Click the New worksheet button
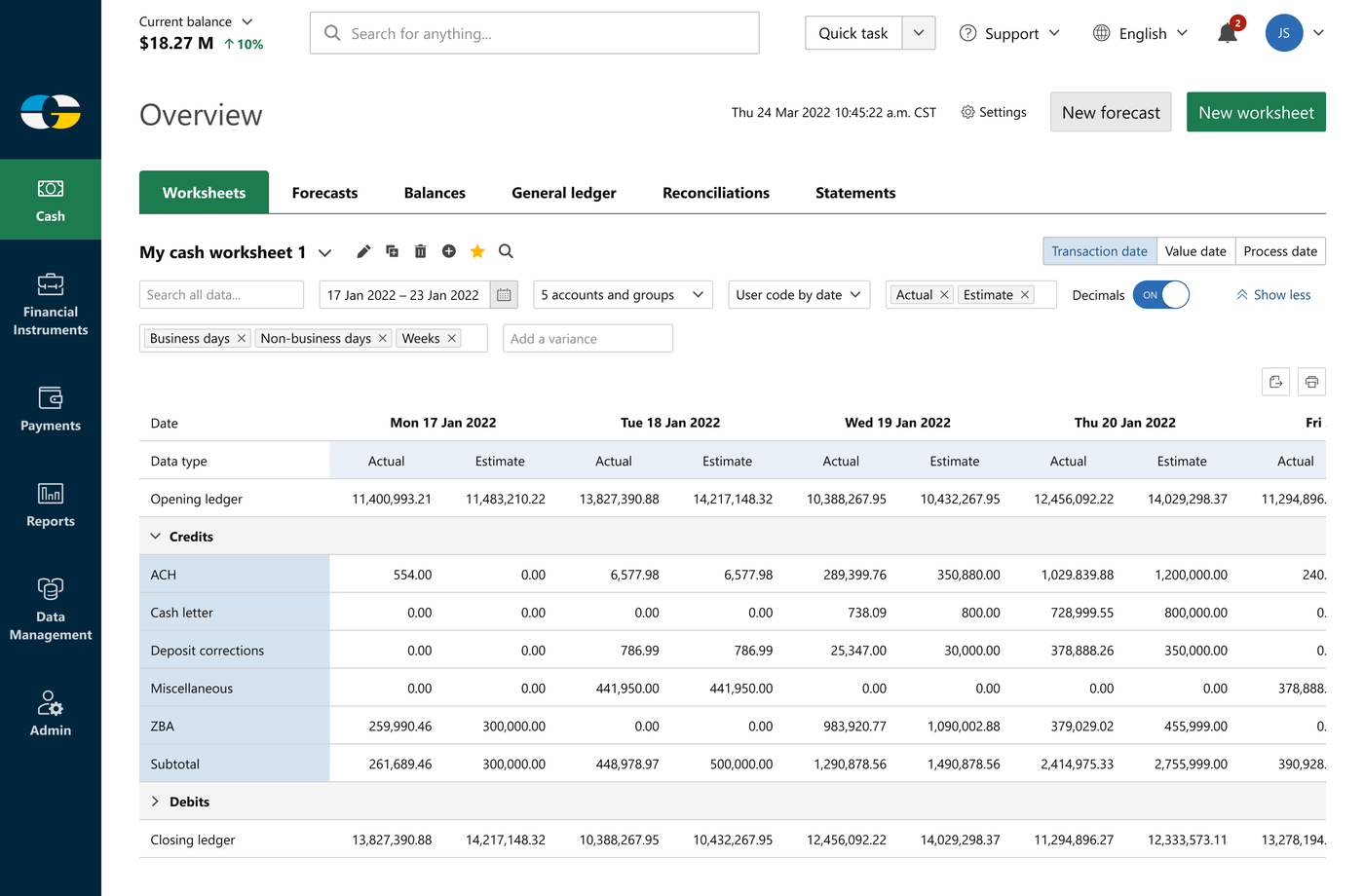1364x896 pixels. (1255, 112)
